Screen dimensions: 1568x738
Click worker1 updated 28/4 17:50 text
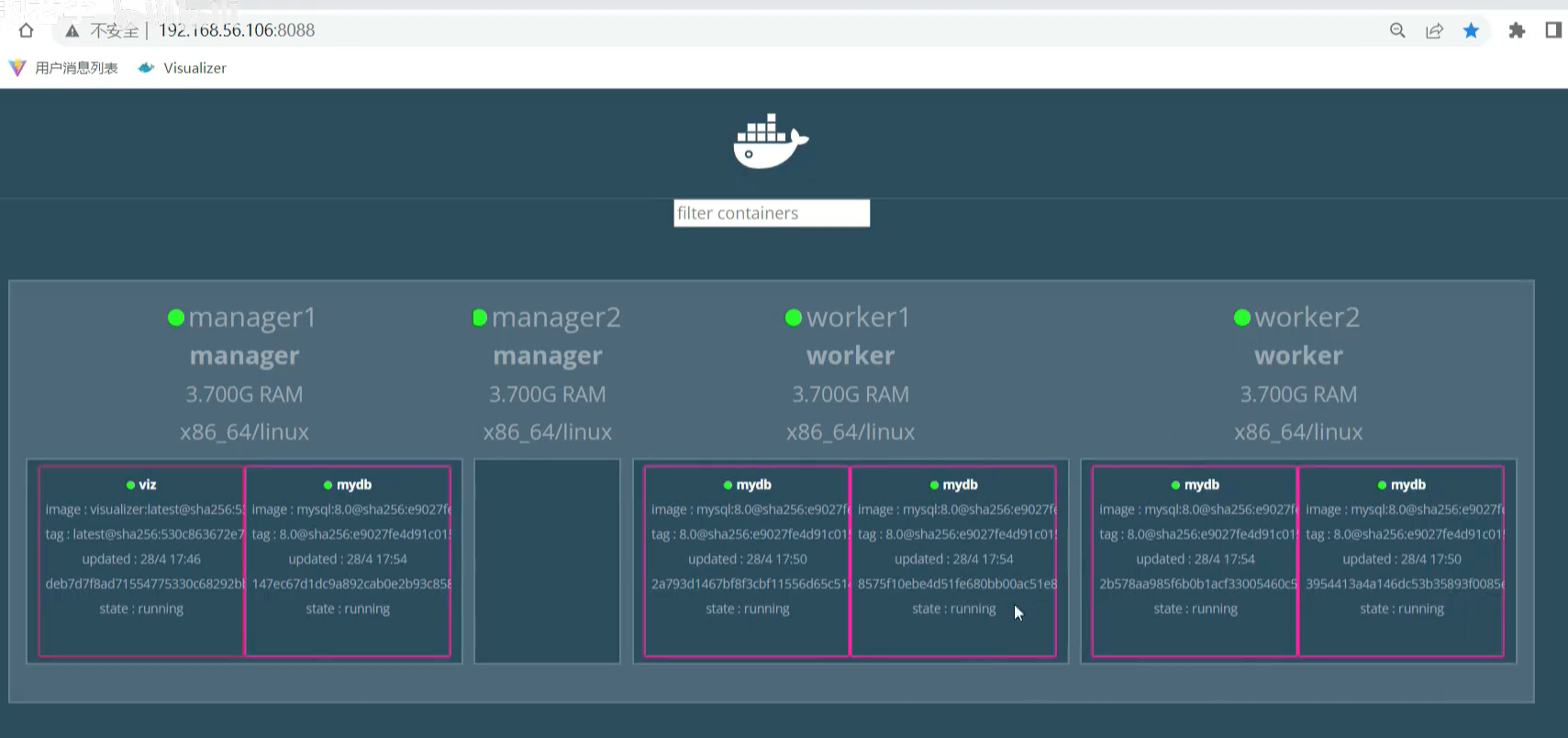(748, 559)
